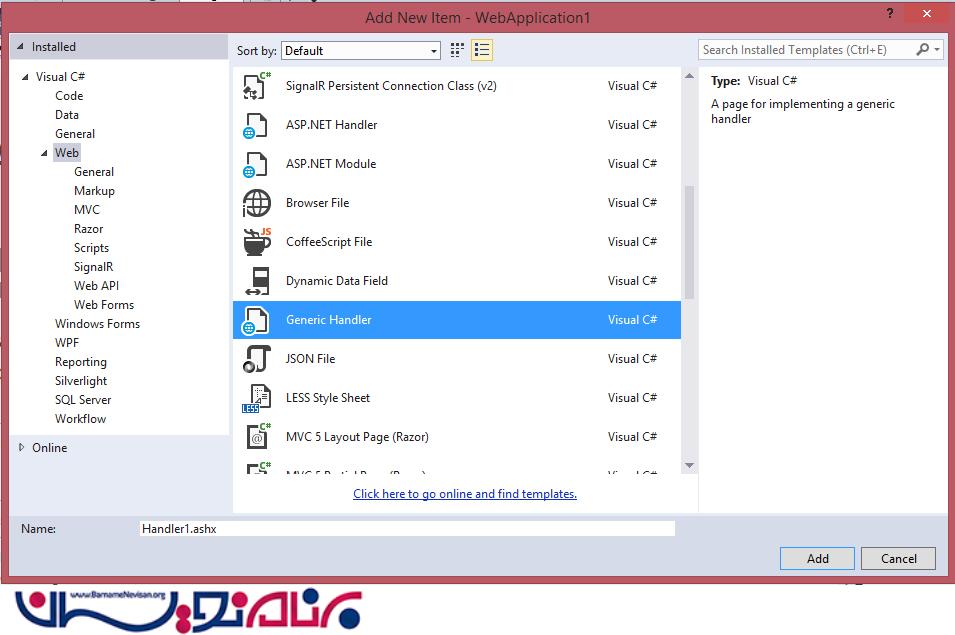955x635 pixels.
Task: Click the Add button
Action: click(x=817, y=558)
